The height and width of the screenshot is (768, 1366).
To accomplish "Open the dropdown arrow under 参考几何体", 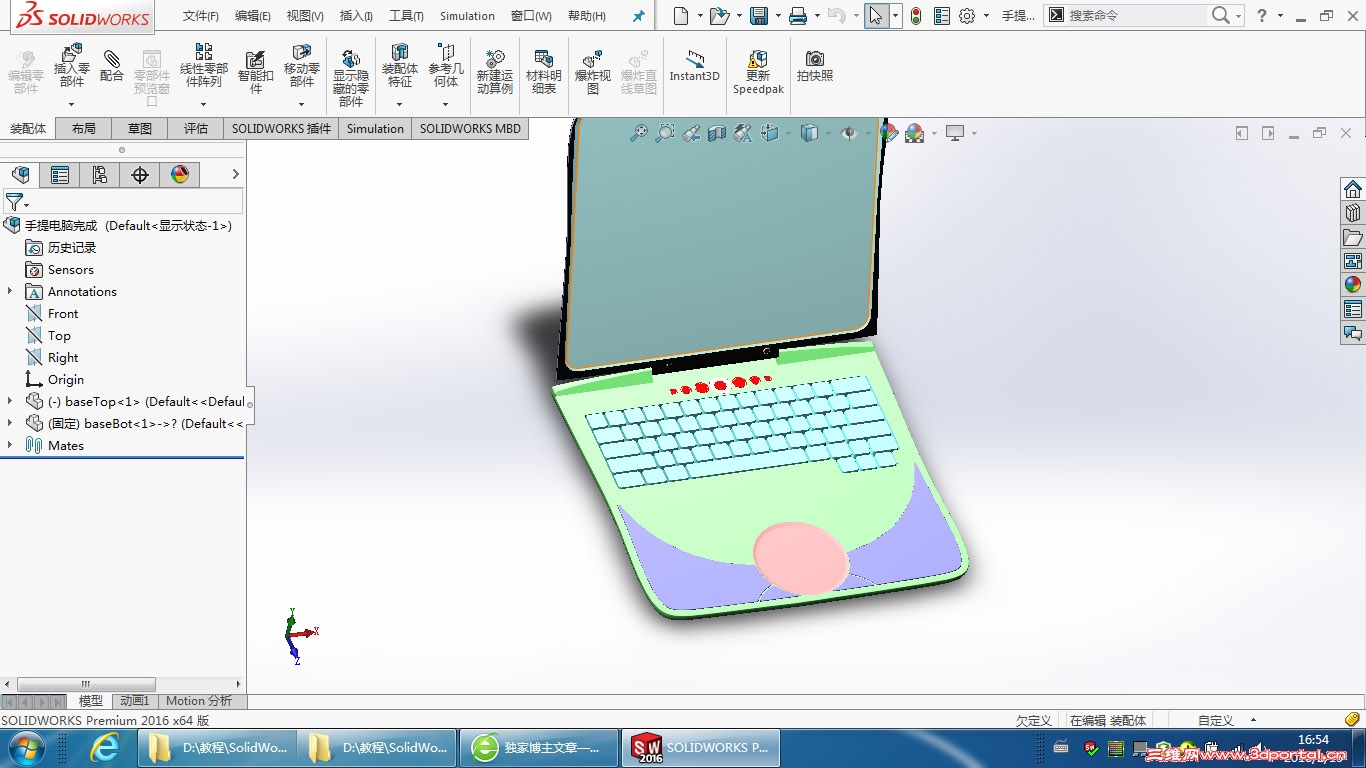I will (x=446, y=104).
